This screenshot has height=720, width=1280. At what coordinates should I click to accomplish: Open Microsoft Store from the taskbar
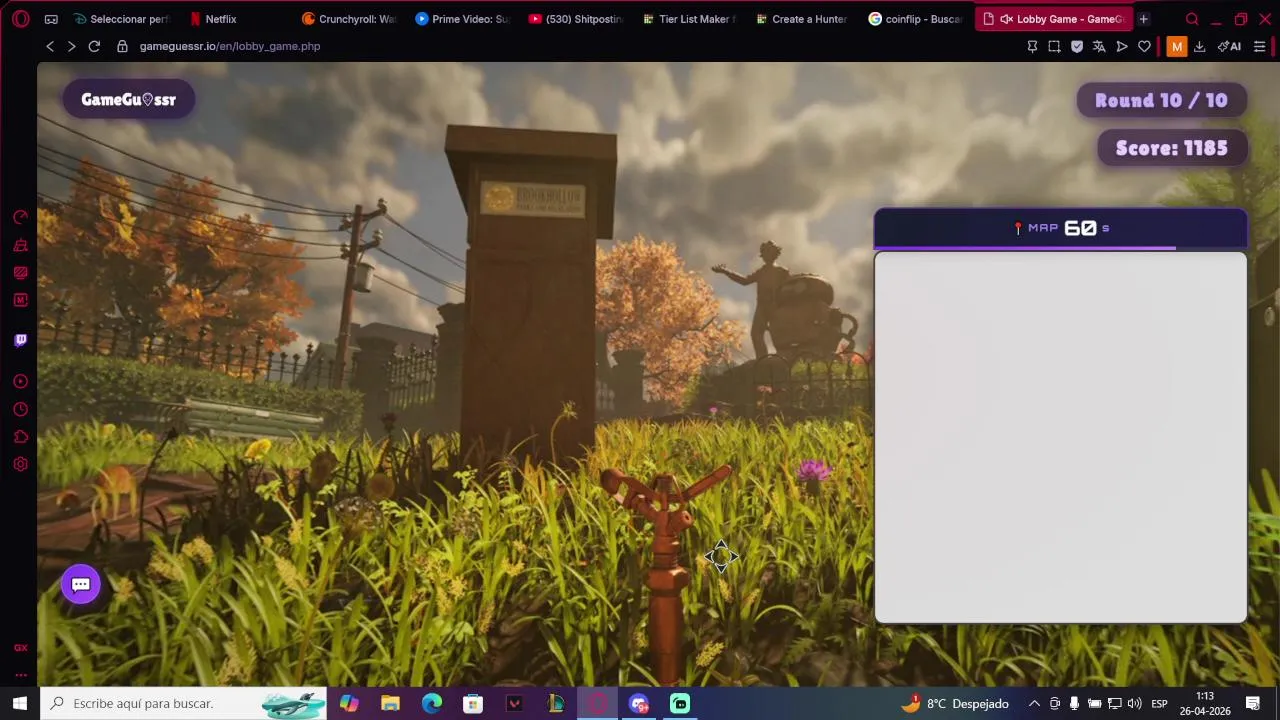[473, 703]
